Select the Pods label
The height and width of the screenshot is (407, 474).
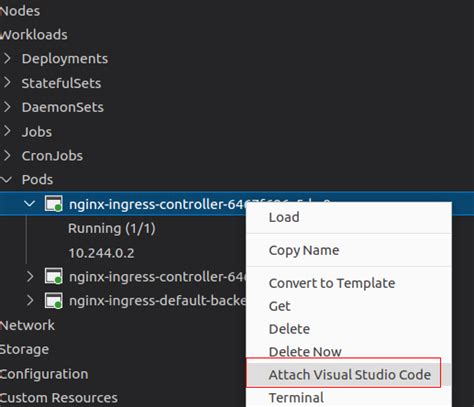point(37,180)
